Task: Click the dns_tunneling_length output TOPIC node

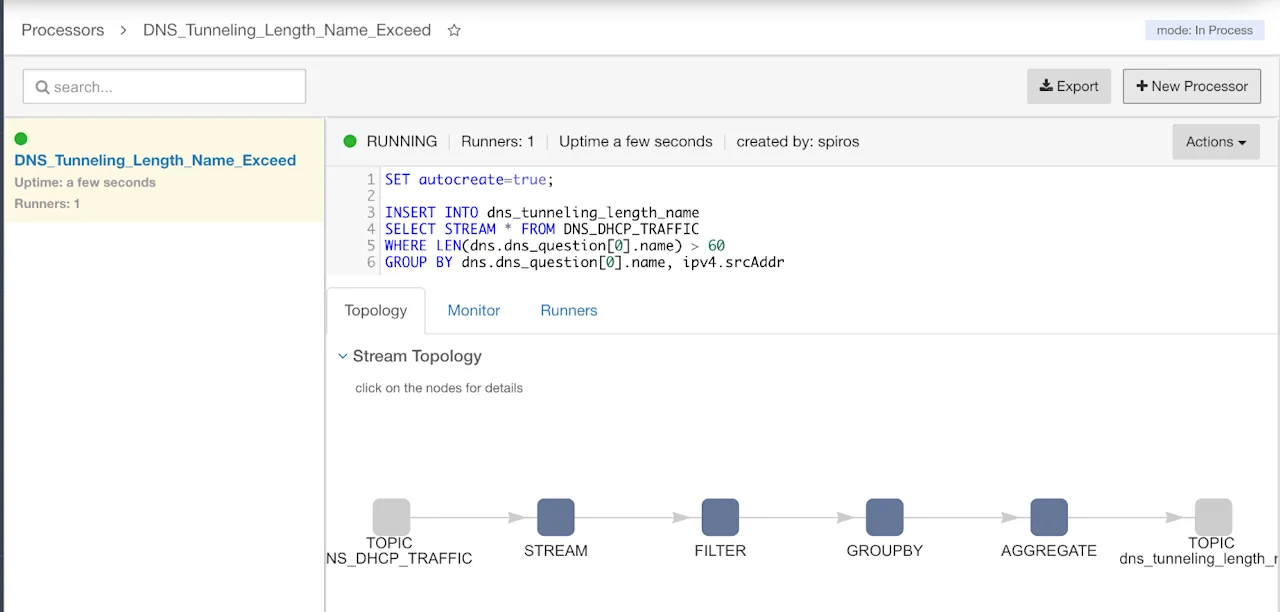Action: click(1213, 517)
